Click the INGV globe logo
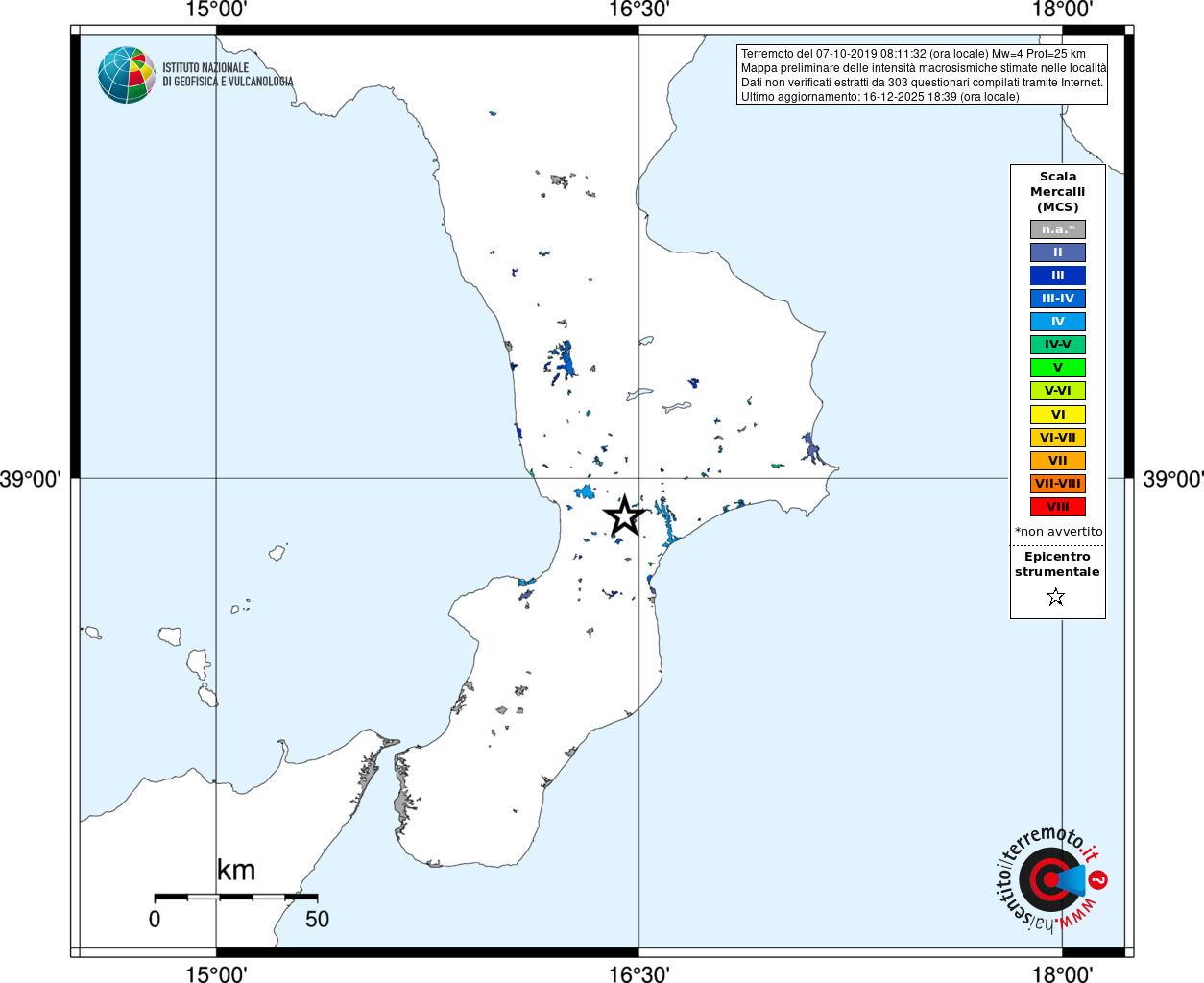Viewport: 1204px width, 983px height. 127,75
